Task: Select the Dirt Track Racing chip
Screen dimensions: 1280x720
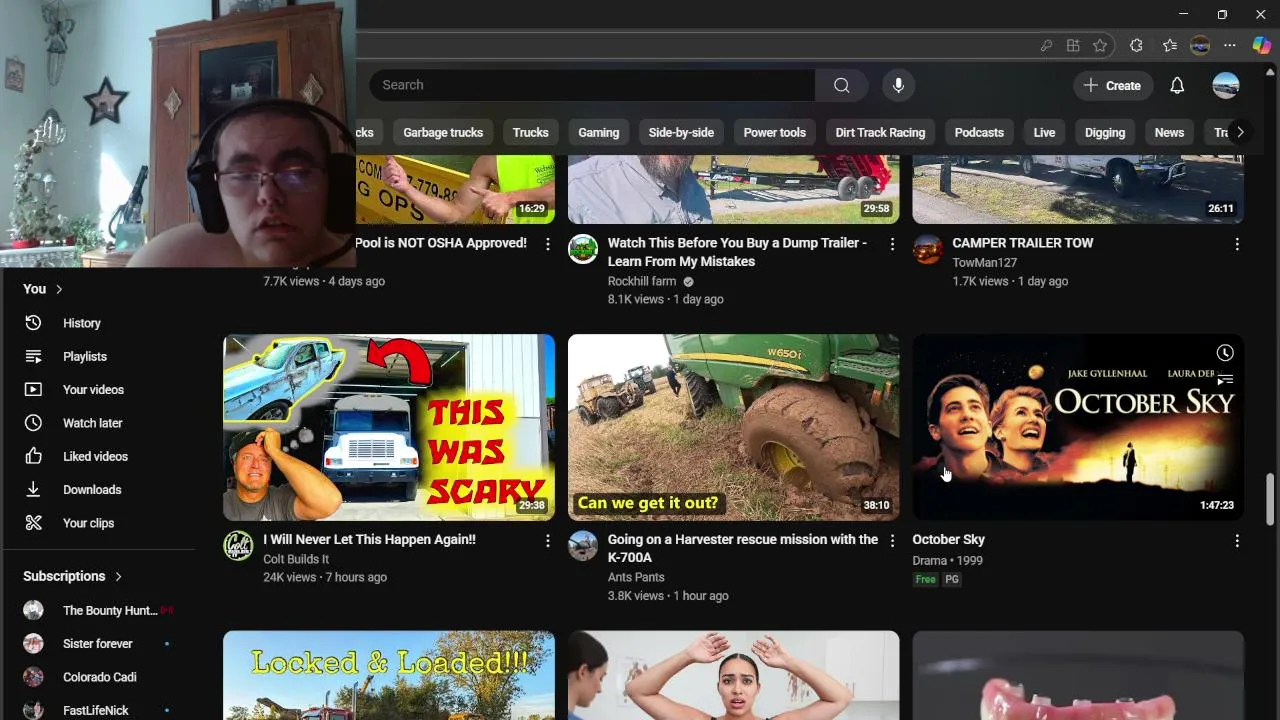Action: click(x=880, y=132)
